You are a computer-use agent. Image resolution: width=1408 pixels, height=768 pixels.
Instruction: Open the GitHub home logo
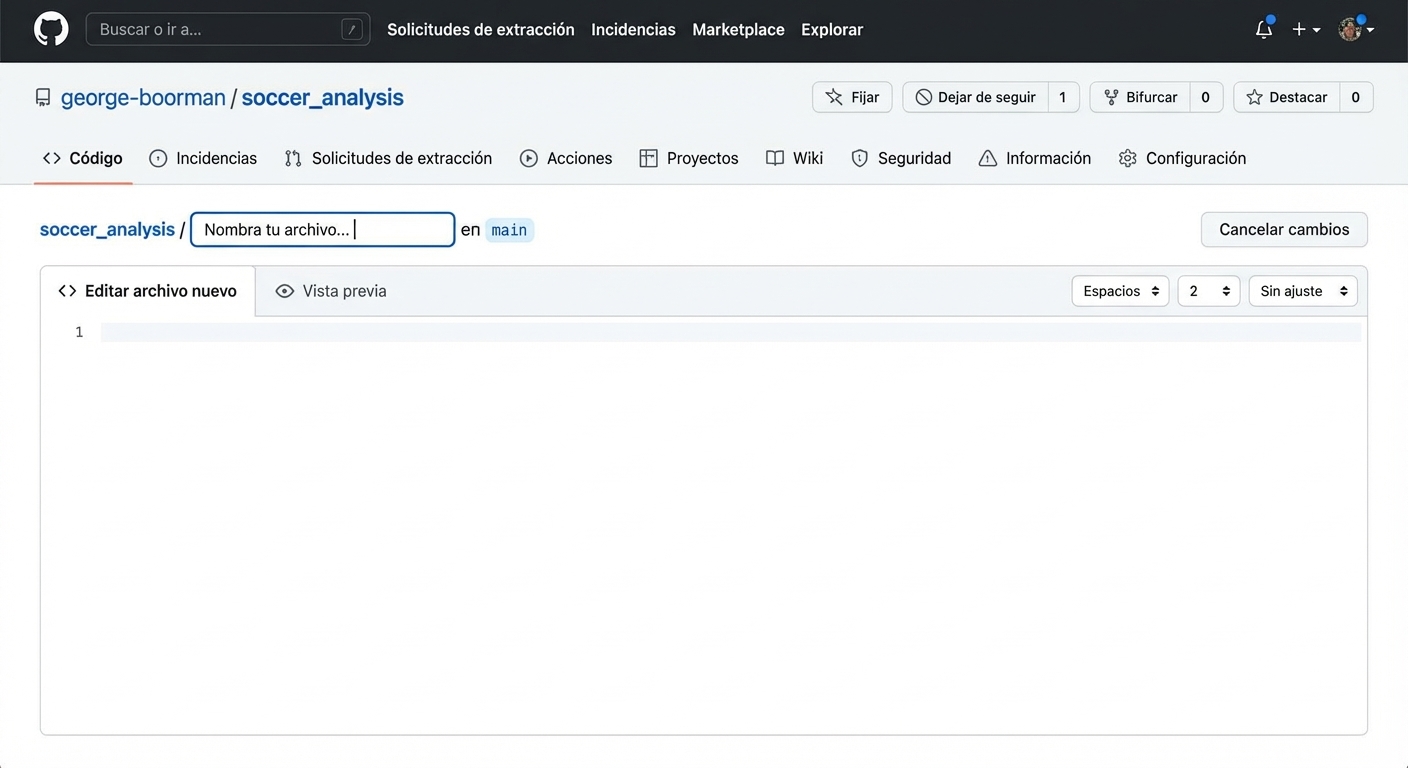(x=51, y=29)
